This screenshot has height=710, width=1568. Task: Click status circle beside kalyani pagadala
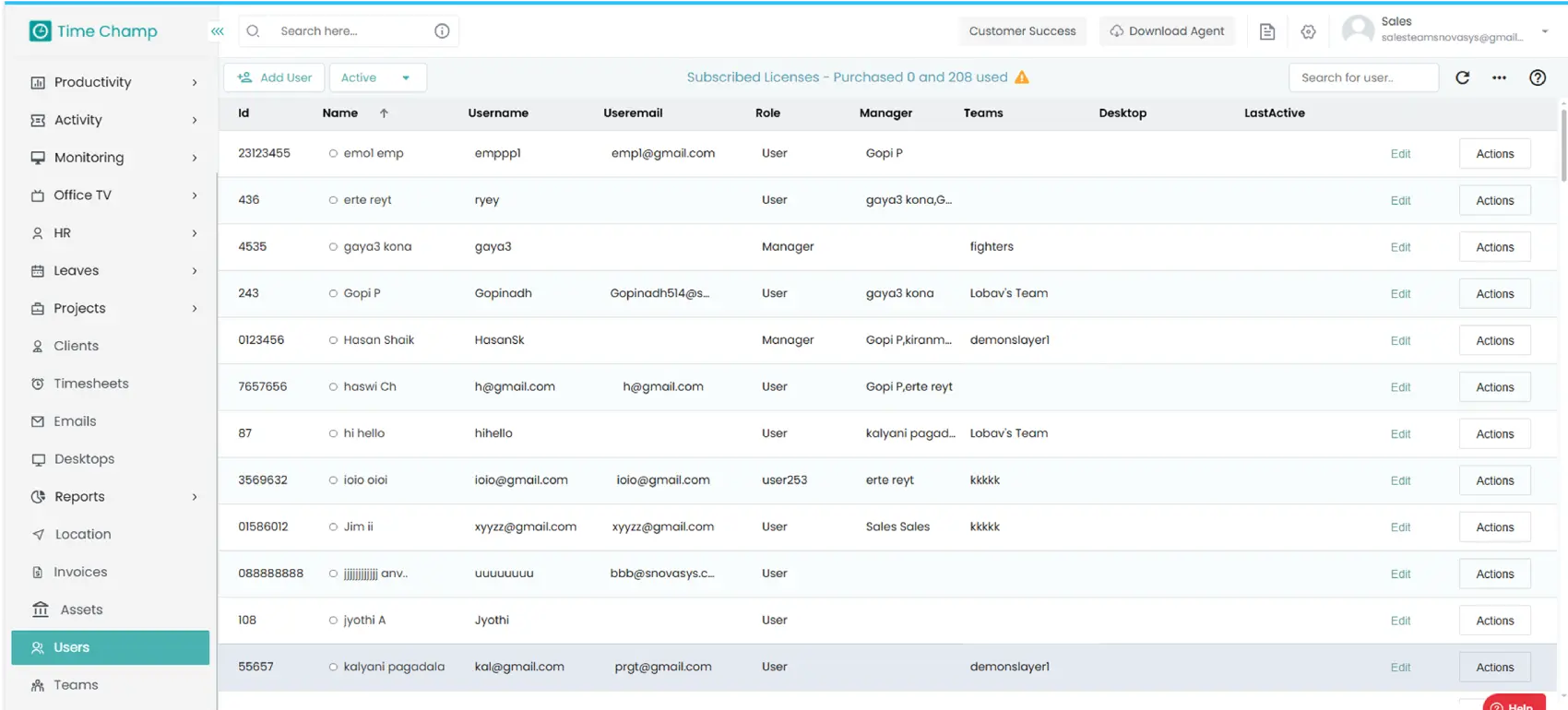tap(333, 667)
